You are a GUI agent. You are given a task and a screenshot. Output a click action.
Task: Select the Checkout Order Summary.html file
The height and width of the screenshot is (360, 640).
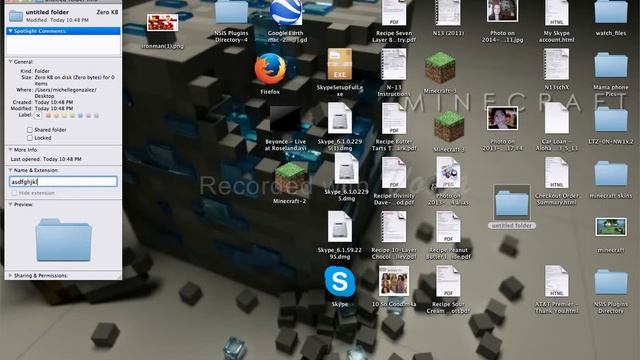556,173
